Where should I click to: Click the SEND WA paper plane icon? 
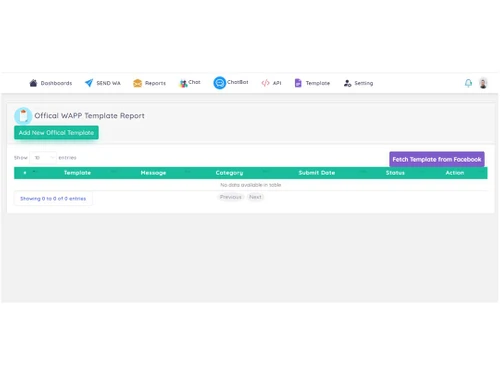pos(89,83)
